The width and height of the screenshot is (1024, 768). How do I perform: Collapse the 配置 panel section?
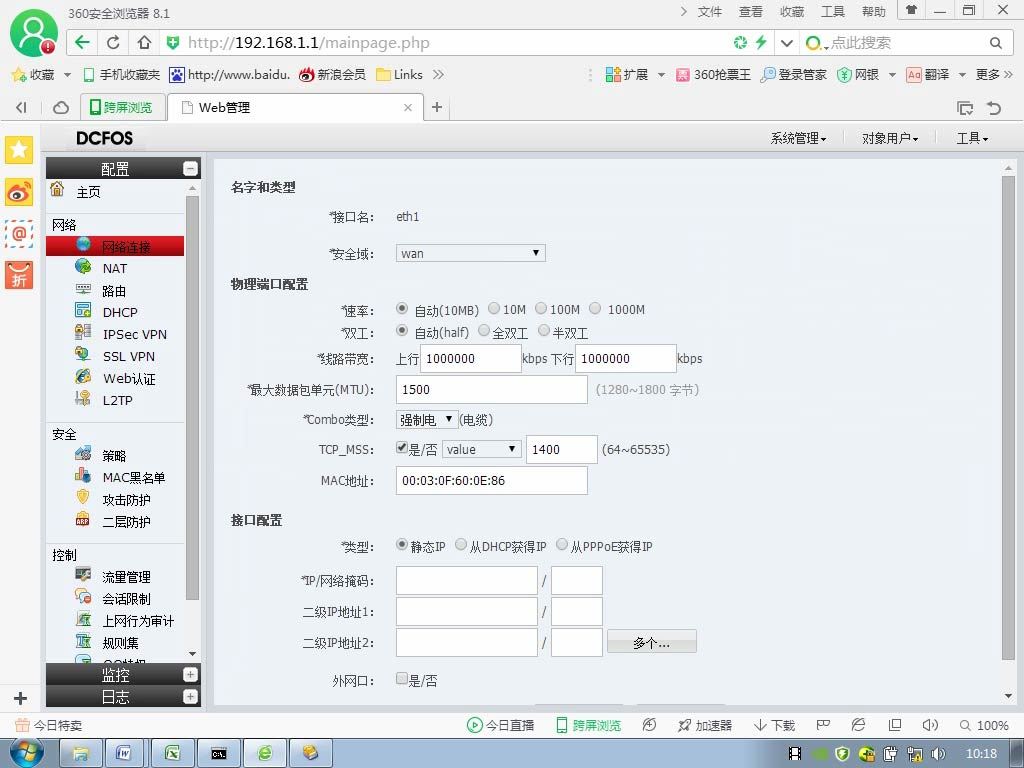click(190, 168)
